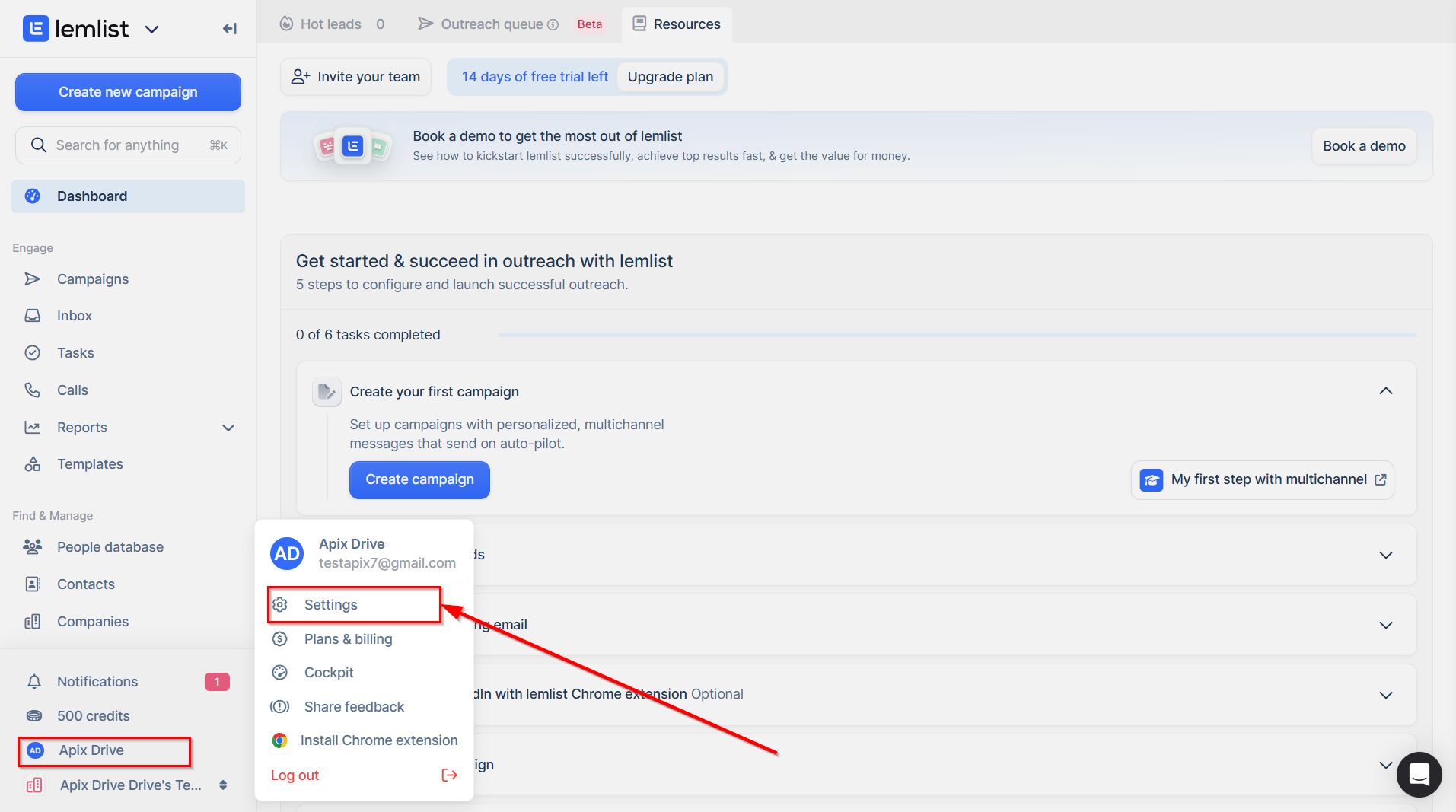Select Share feedback in profile menu
Screen dimensions: 1456x812
(x=354, y=707)
